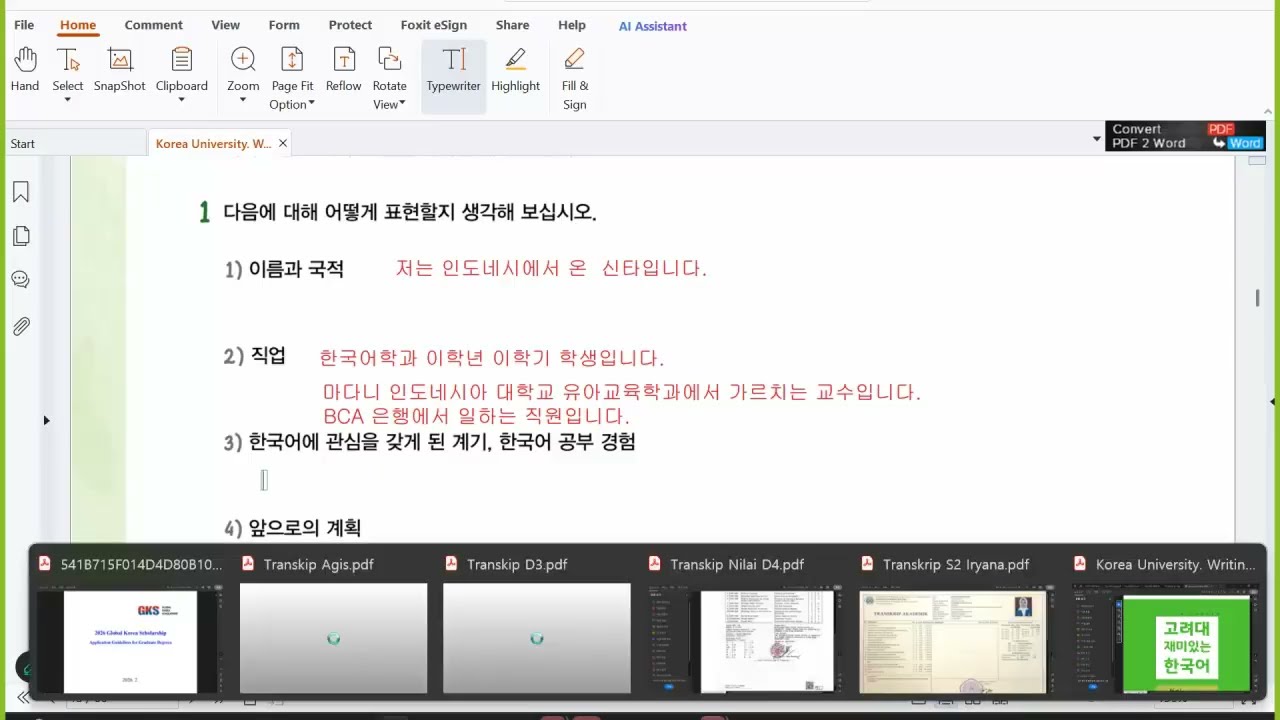The width and height of the screenshot is (1280, 720).
Task: Open the document tab list dropdown
Action: point(1096,141)
